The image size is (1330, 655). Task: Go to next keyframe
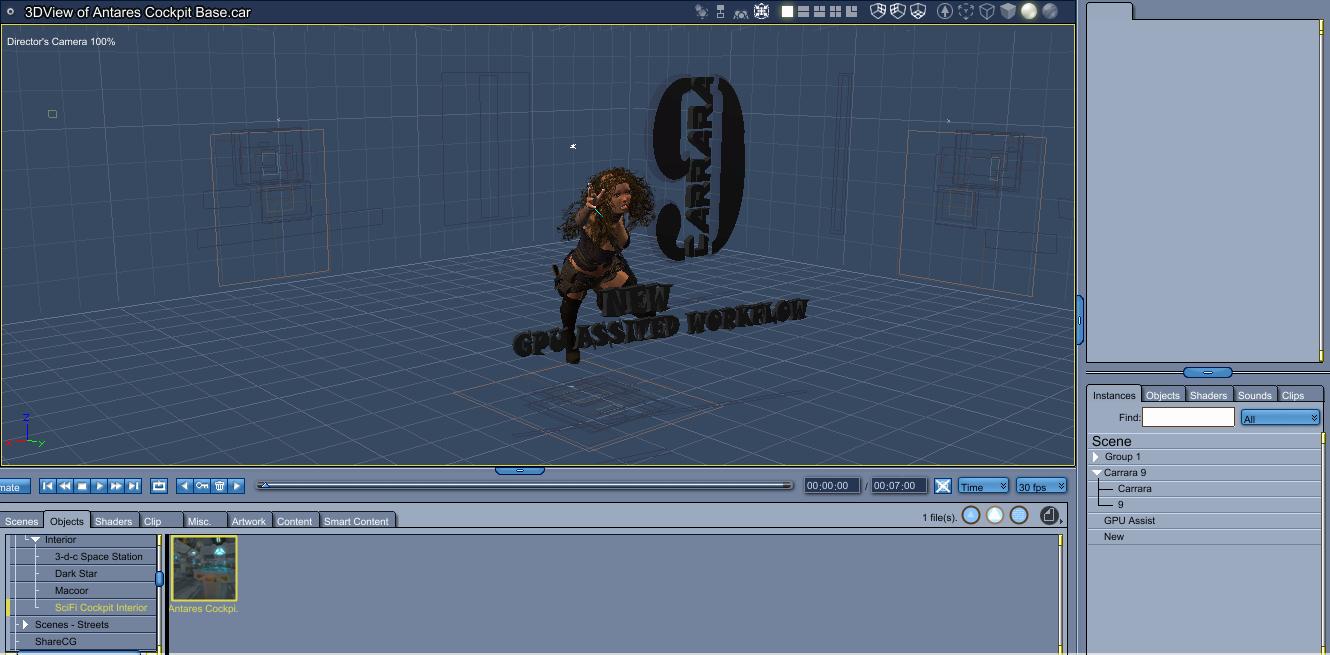click(237, 486)
